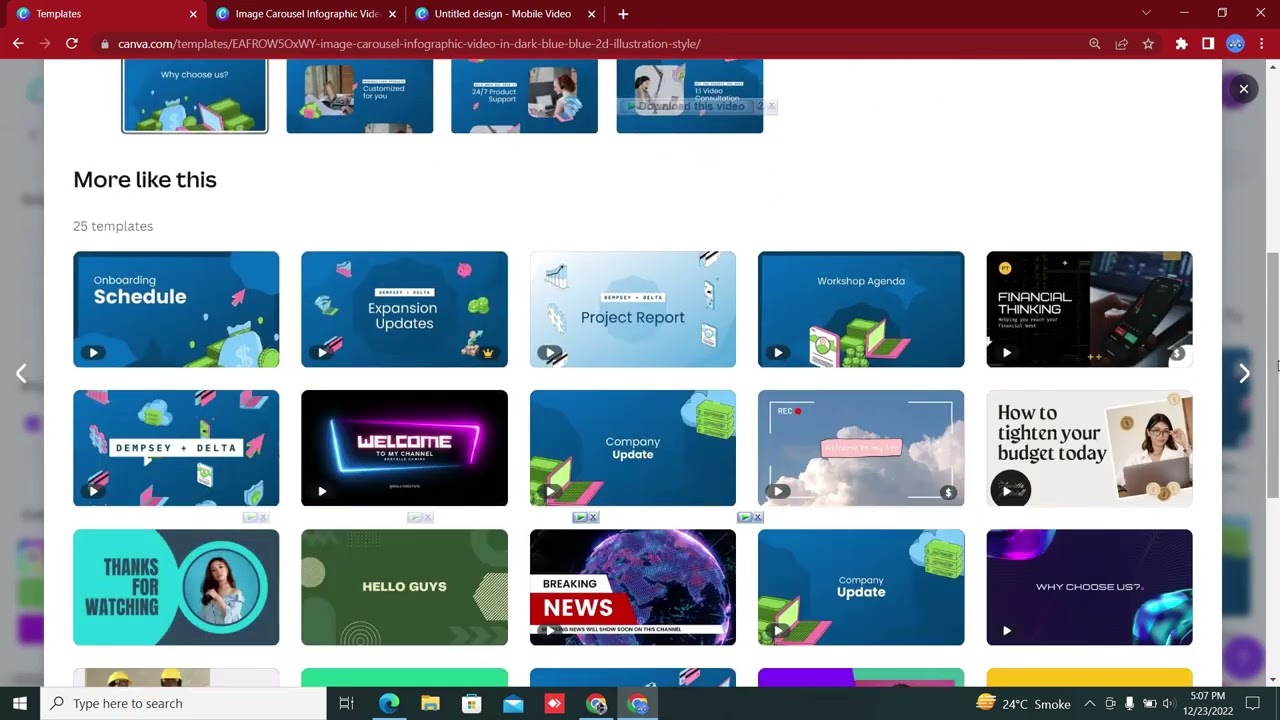Open Task View from the taskbar
This screenshot has height=720, width=1280.
[x=347, y=703]
